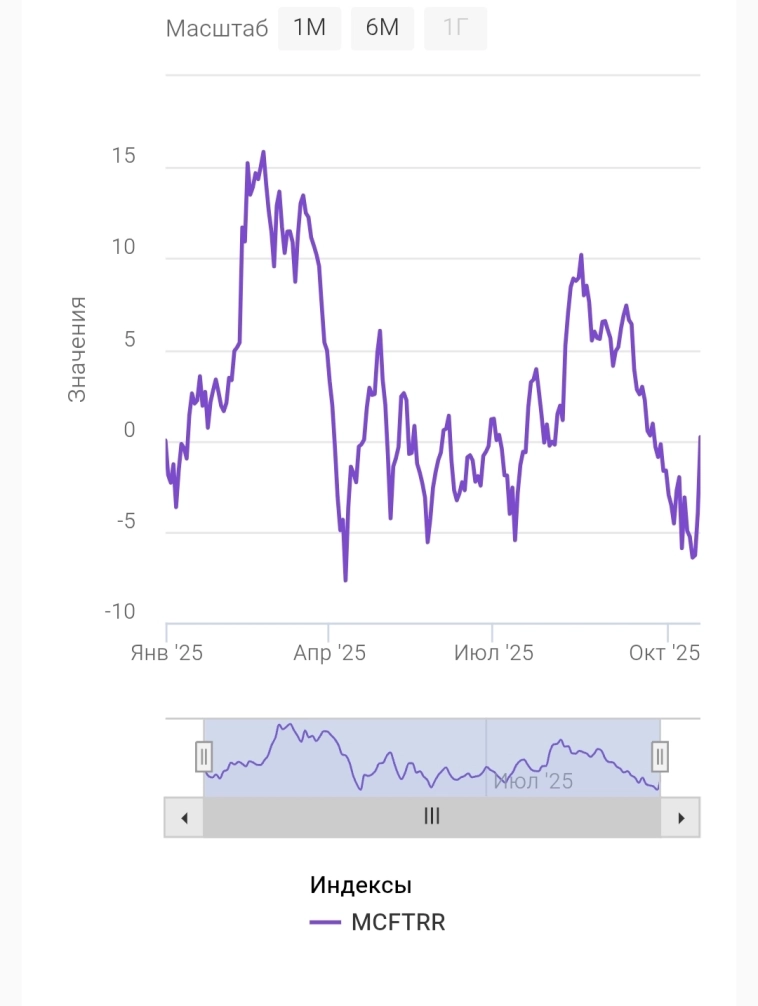Click the Значения y-axis title
758x1006 pixels.
(77, 349)
